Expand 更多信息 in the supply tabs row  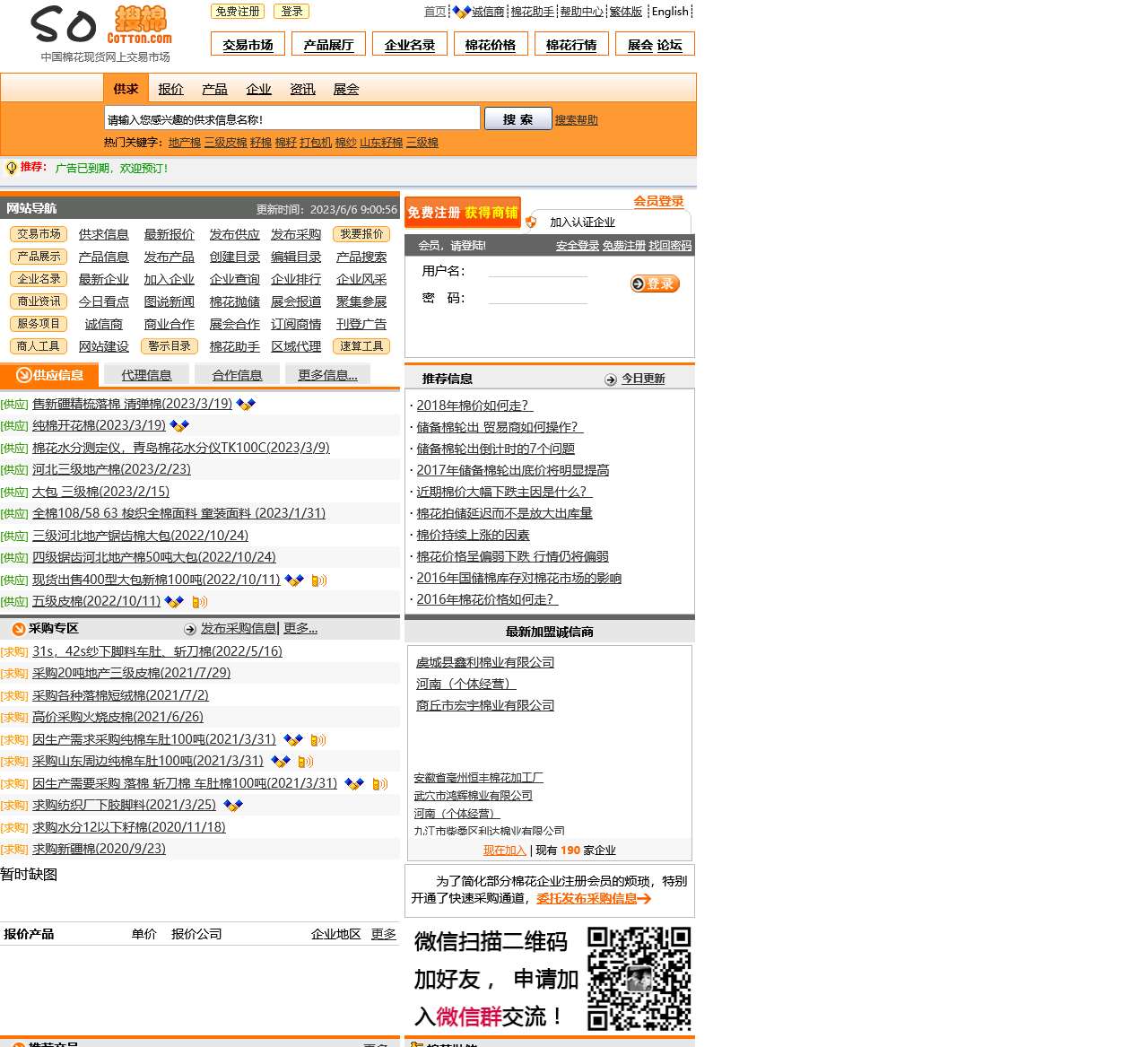(327, 374)
